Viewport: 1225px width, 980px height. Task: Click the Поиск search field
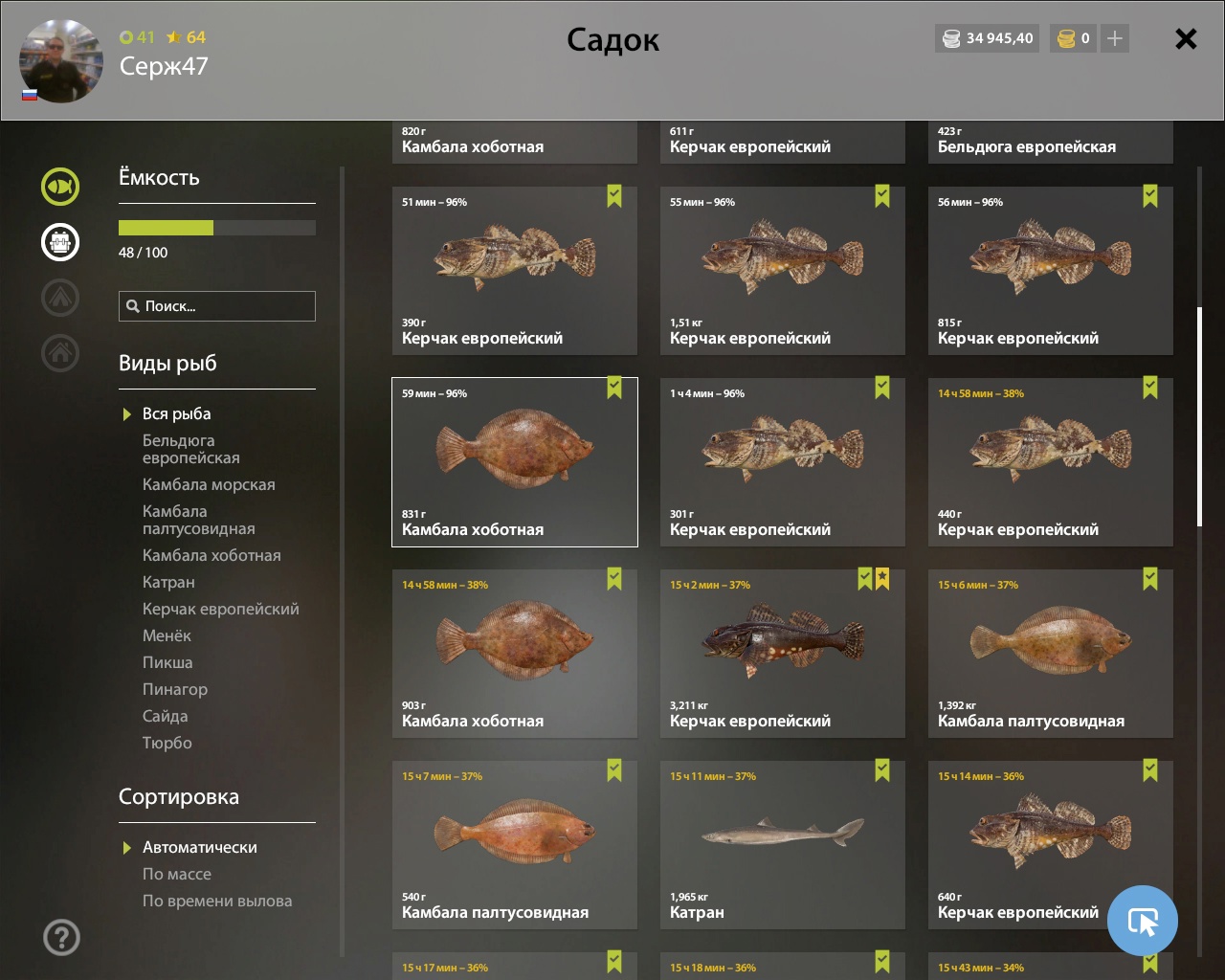[x=217, y=306]
